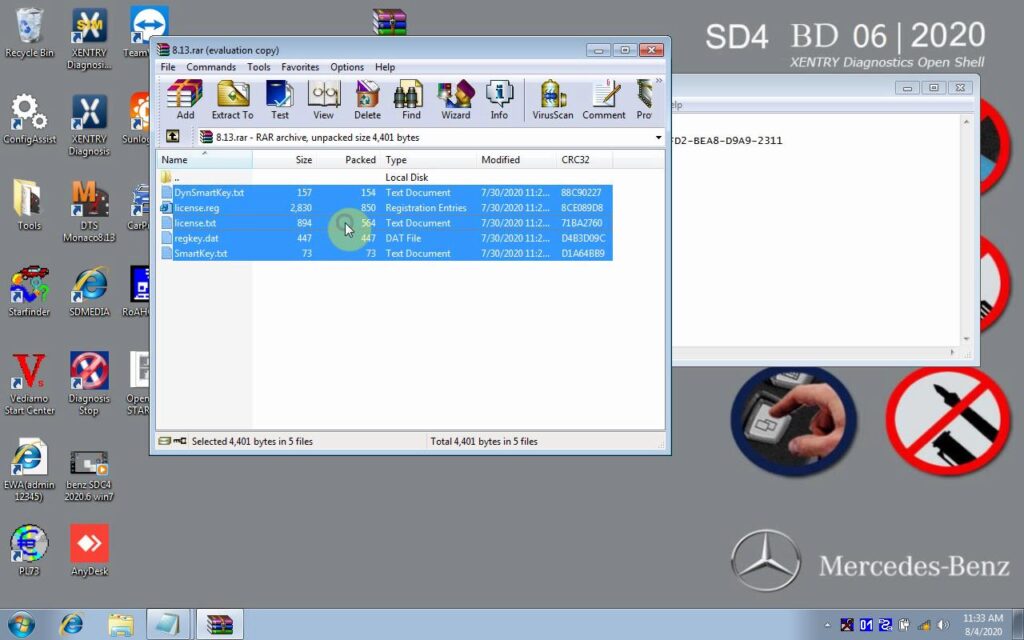Launch the Wizard tool
The height and width of the screenshot is (640, 1024).
(455, 100)
